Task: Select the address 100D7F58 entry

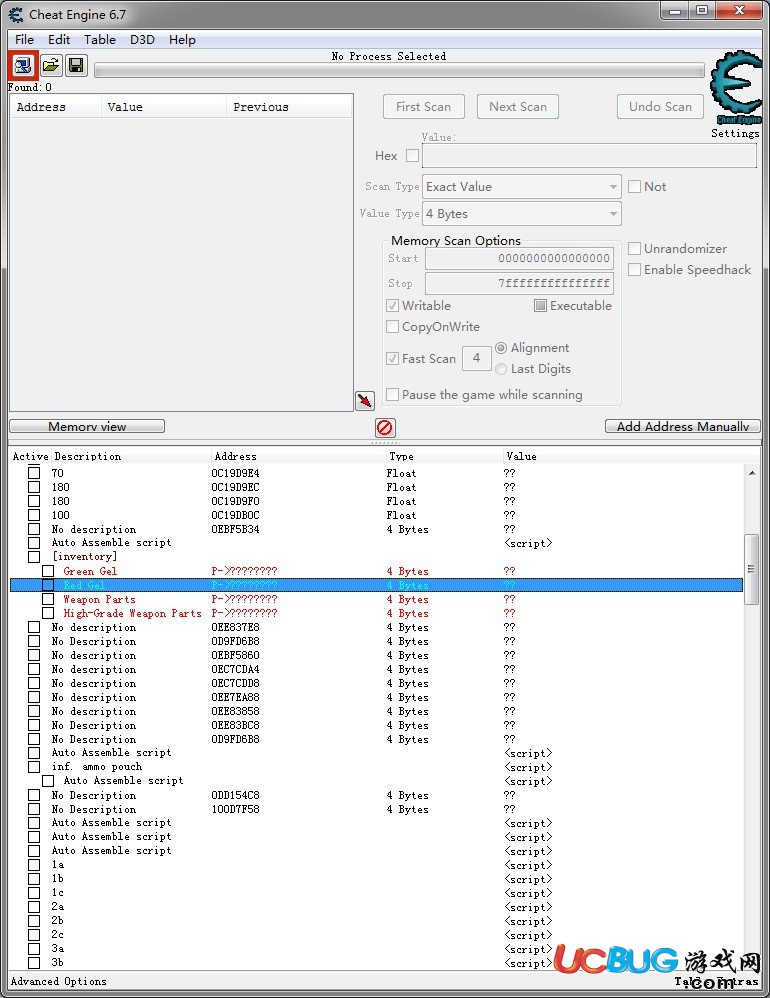Action: point(376,809)
